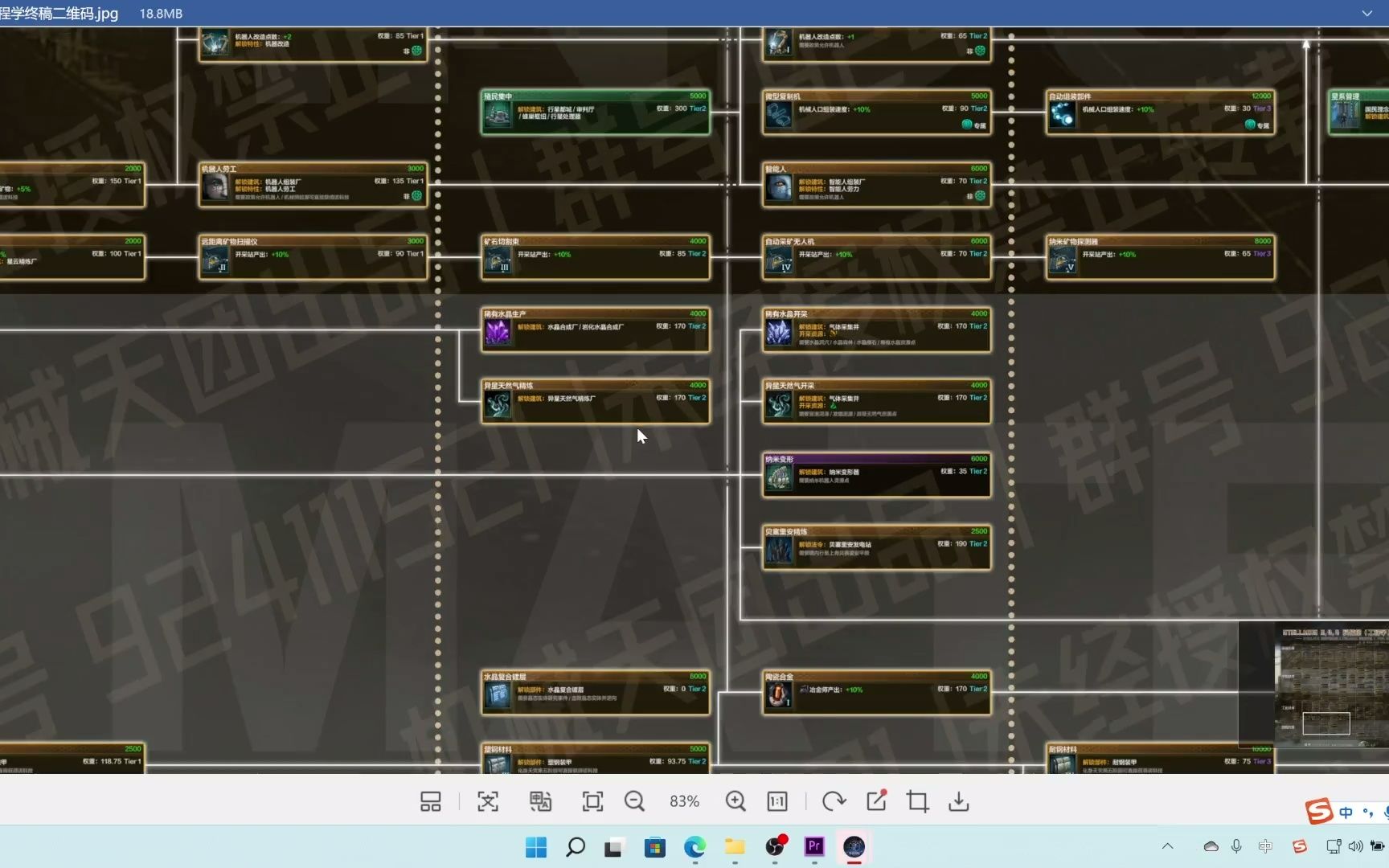The image size is (1389, 868).
Task: Open Adobe Premiere Pro from the taskbar
Action: tap(814, 846)
